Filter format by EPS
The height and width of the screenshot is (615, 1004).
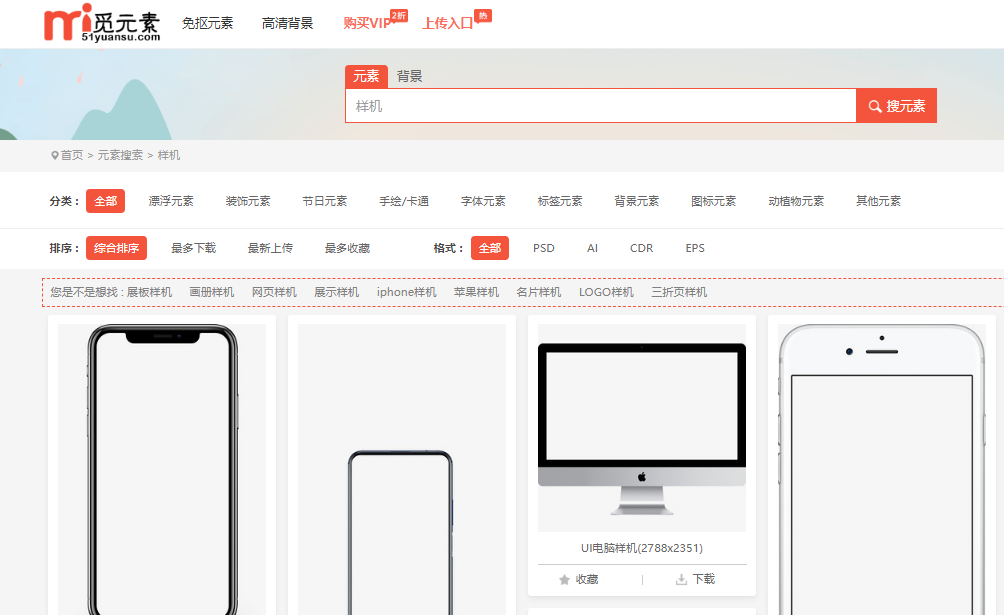(x=695, y=248)
